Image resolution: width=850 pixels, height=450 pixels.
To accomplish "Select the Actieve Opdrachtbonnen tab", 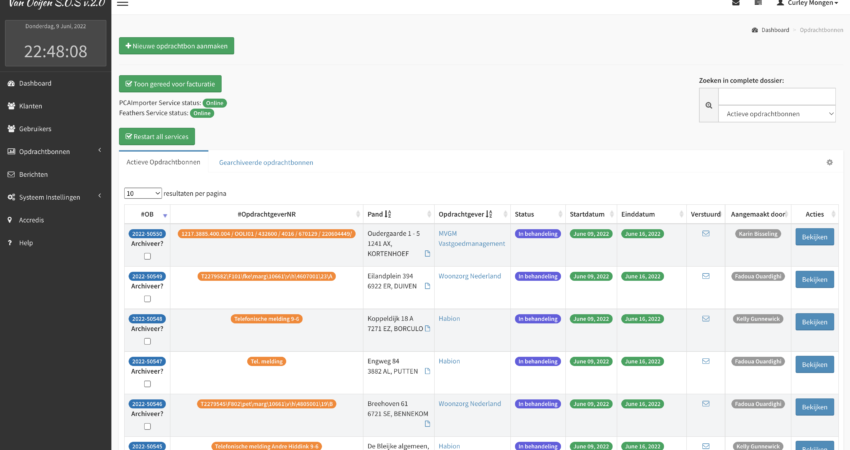I will coord(163,162).
